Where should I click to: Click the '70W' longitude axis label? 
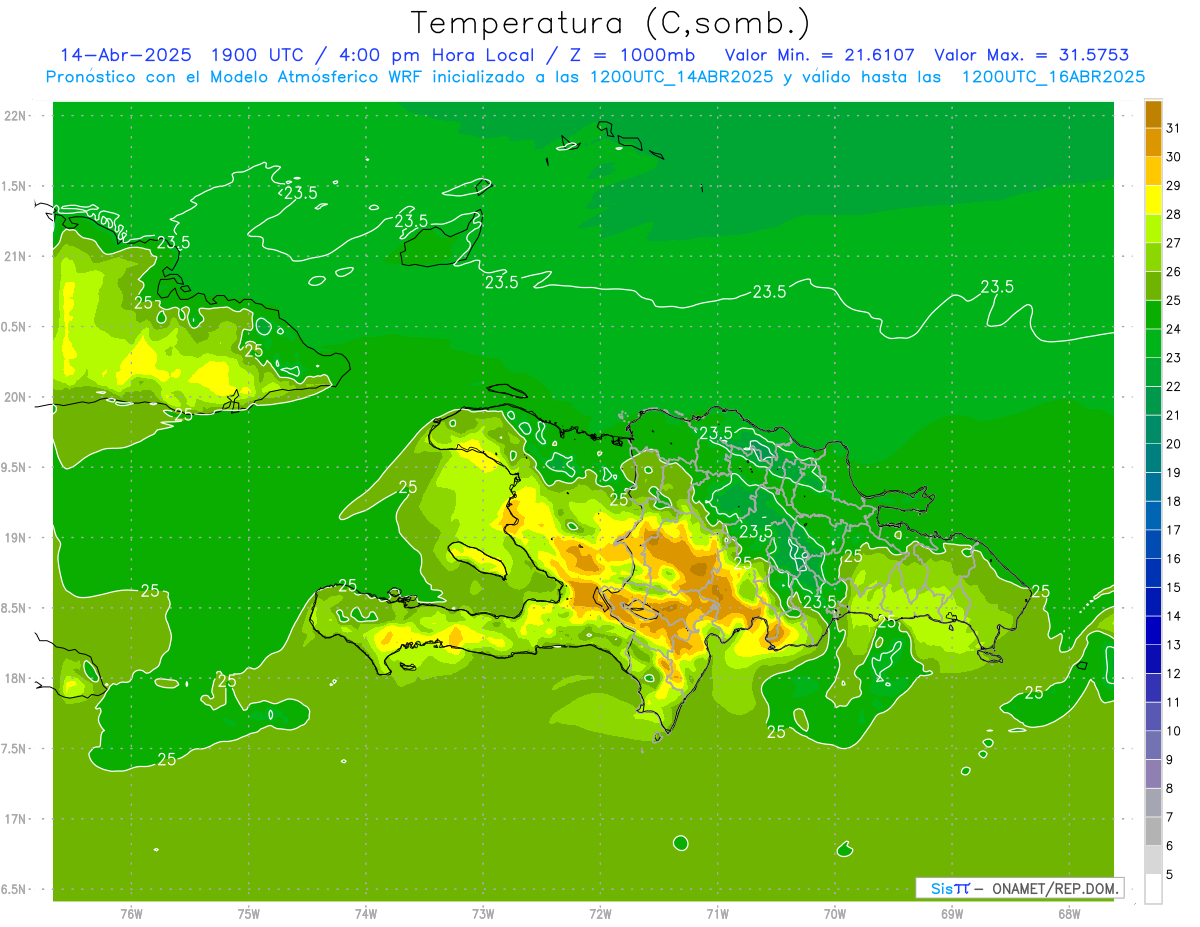[834, 913]
